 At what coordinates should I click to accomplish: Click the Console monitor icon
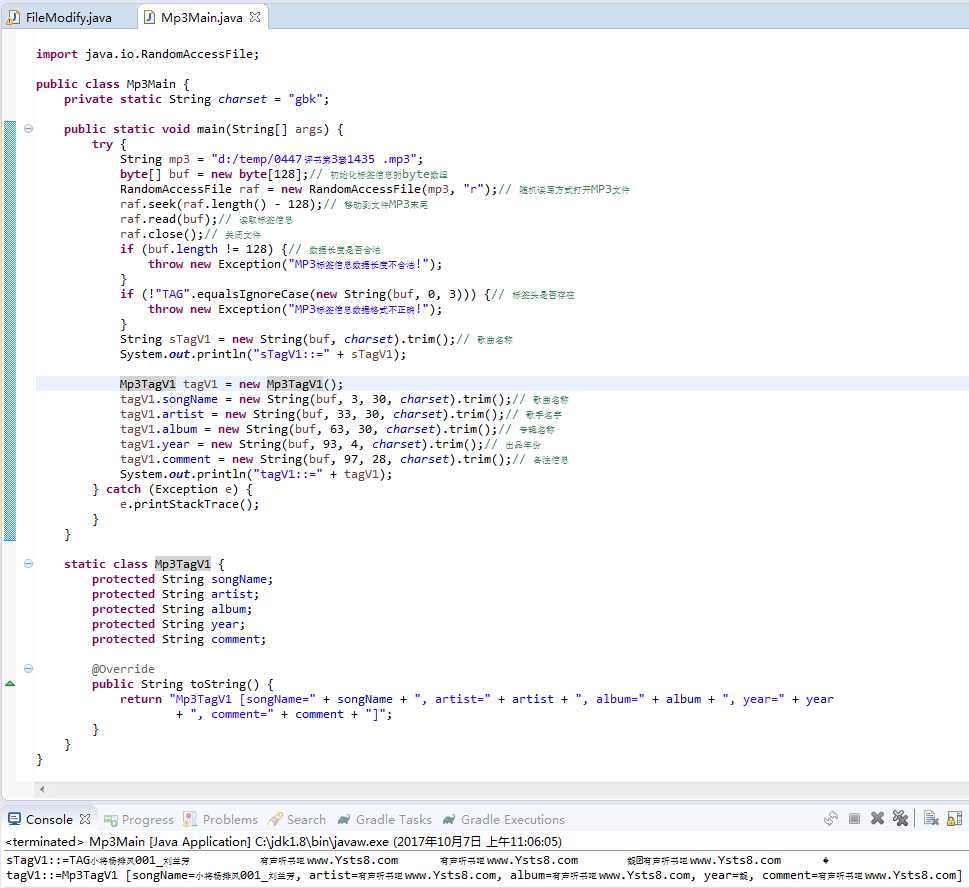click(x=14, y=819)
